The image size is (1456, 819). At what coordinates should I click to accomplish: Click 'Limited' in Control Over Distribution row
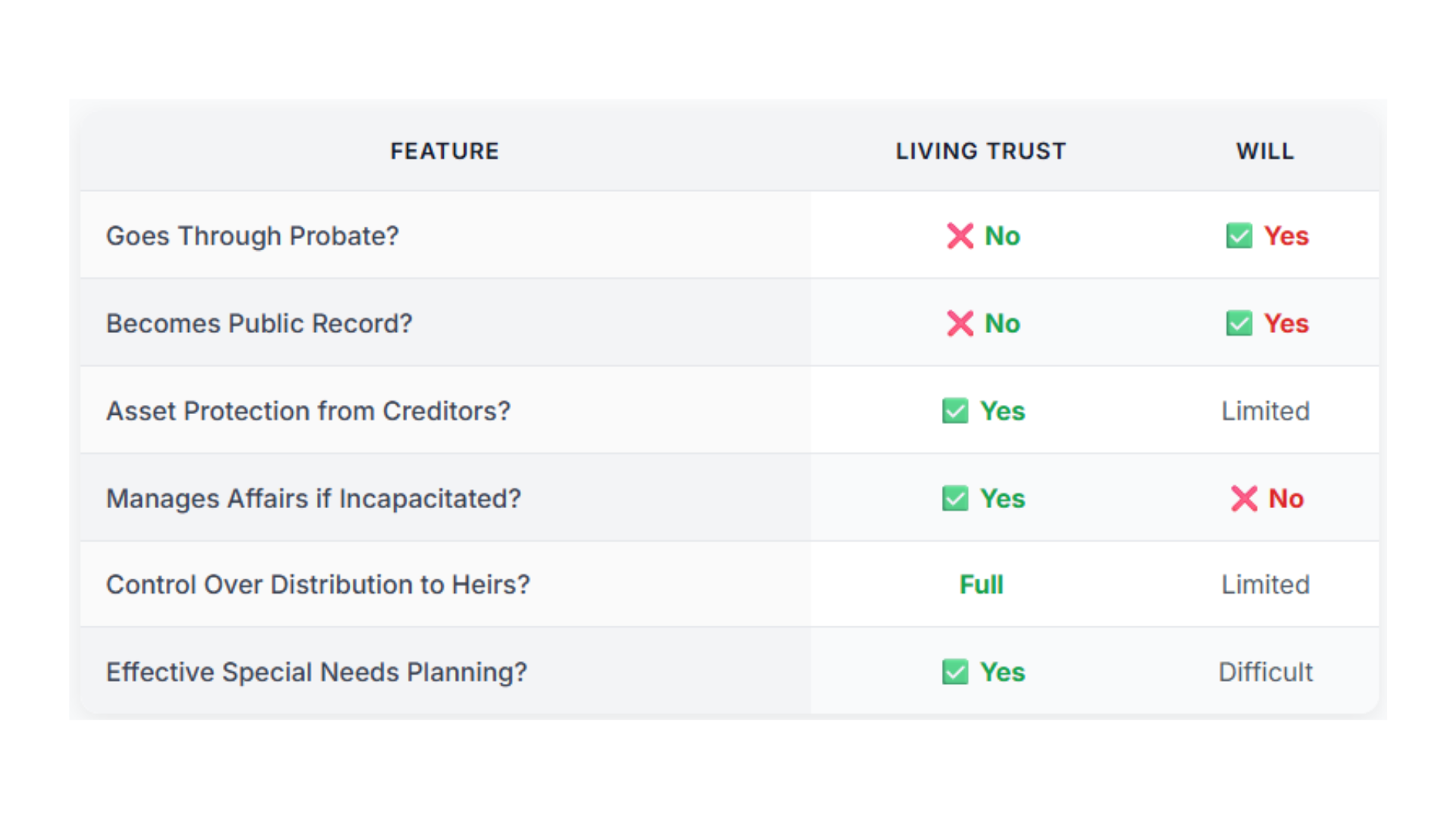pos(1266,585)
